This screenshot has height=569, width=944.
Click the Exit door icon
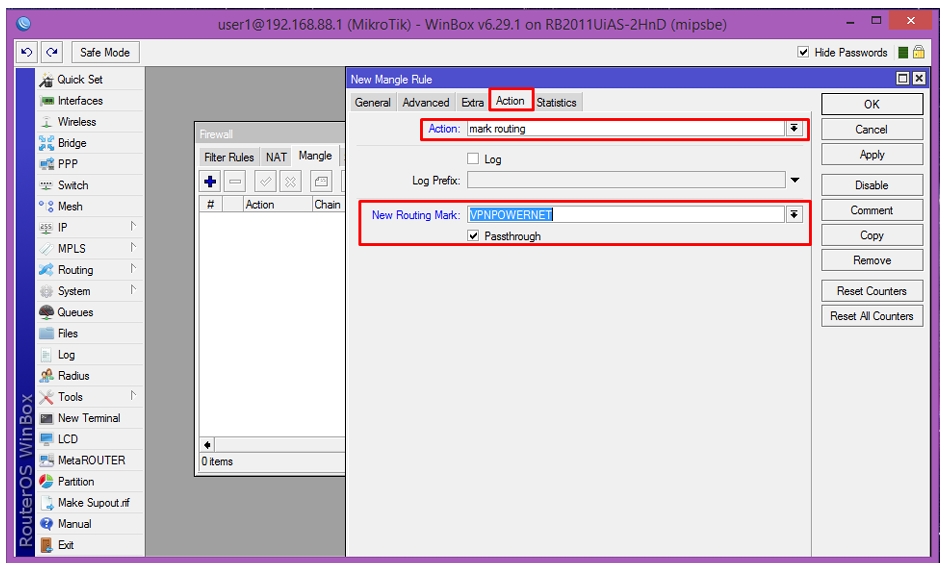[46, 545]
